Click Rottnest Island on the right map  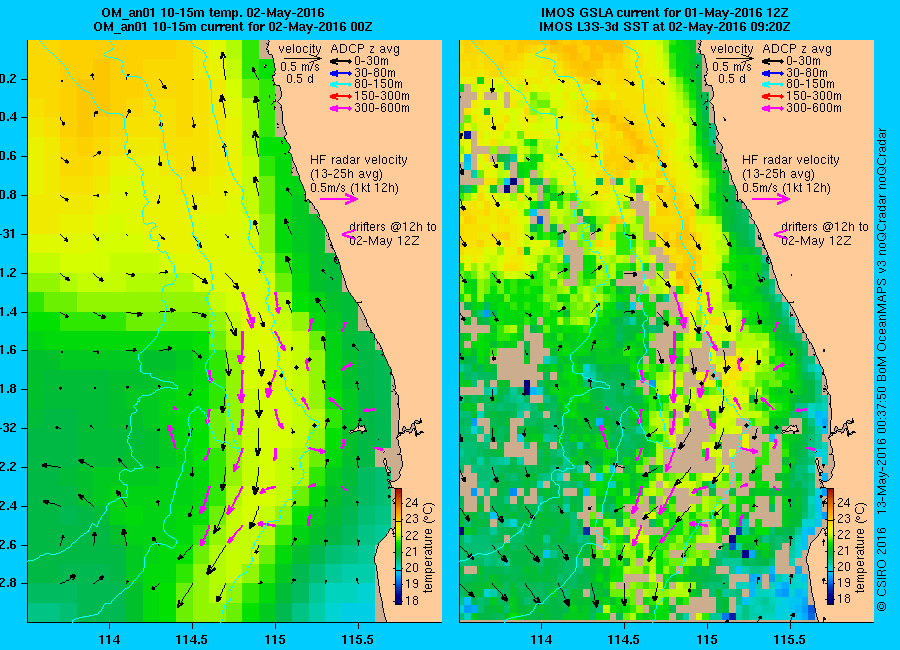[x=790, y=428]
